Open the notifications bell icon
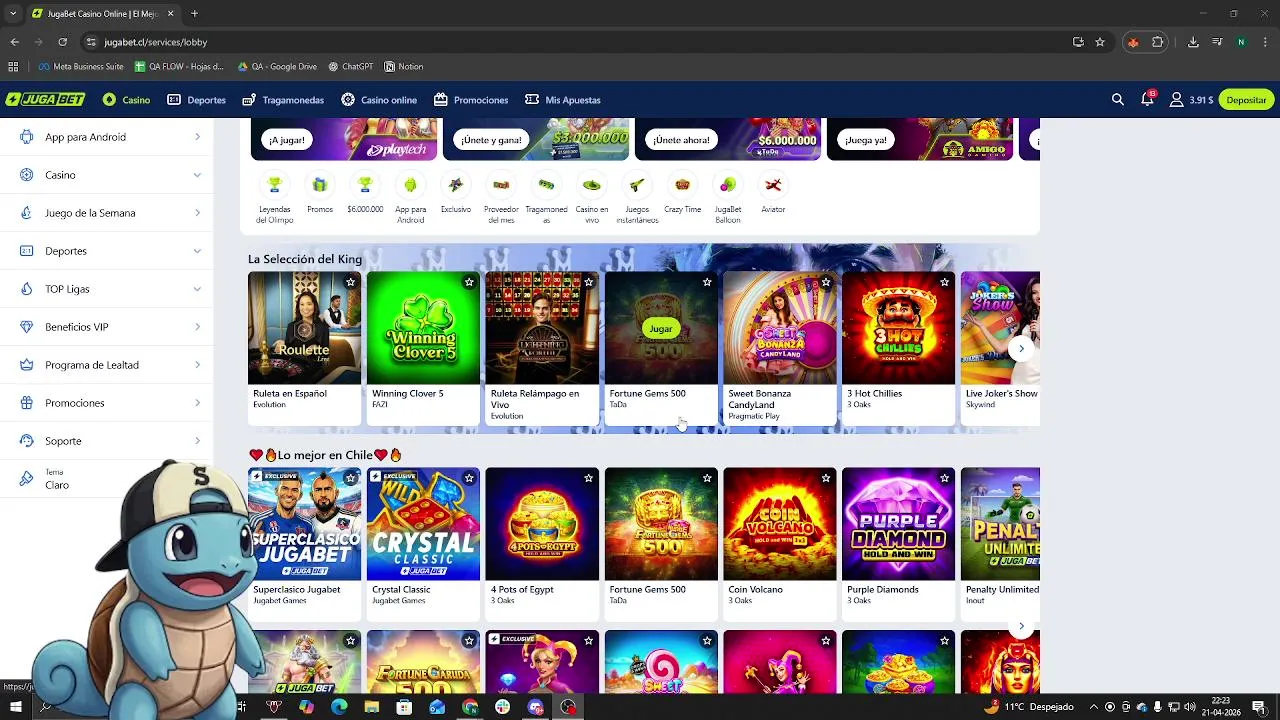This screenshot has height=720, width=1280. tap(1147, 100)
